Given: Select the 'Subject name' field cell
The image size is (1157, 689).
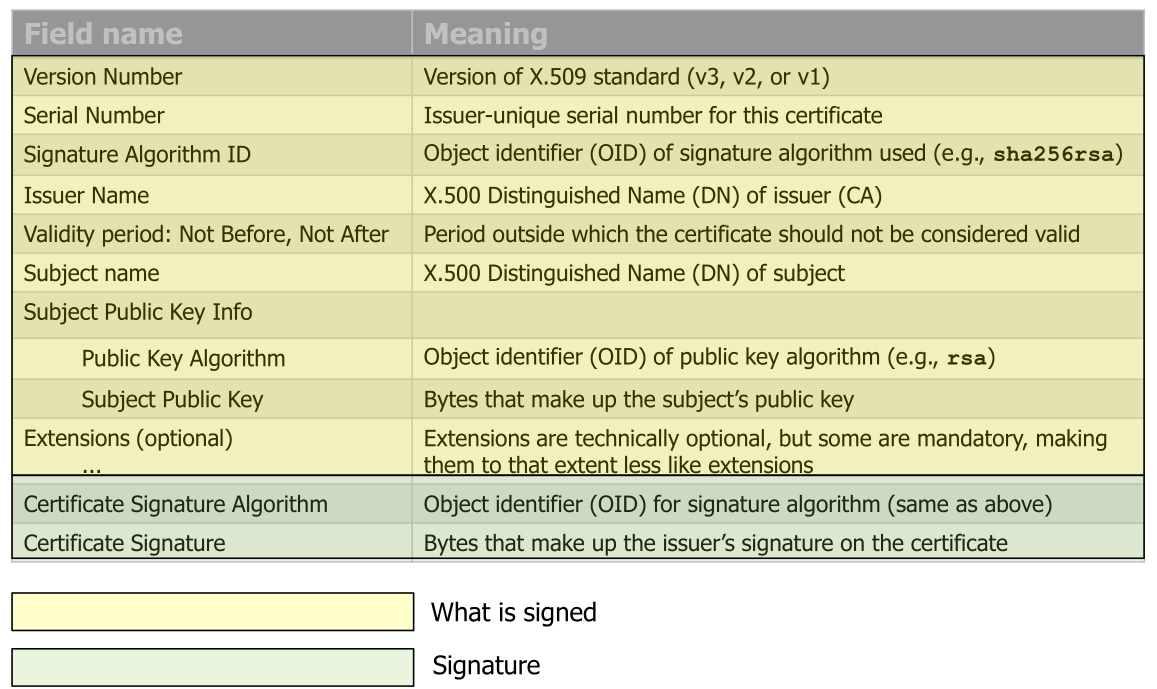Looking at the screenshot, I should pyautogui.click(x=91, y=273).
